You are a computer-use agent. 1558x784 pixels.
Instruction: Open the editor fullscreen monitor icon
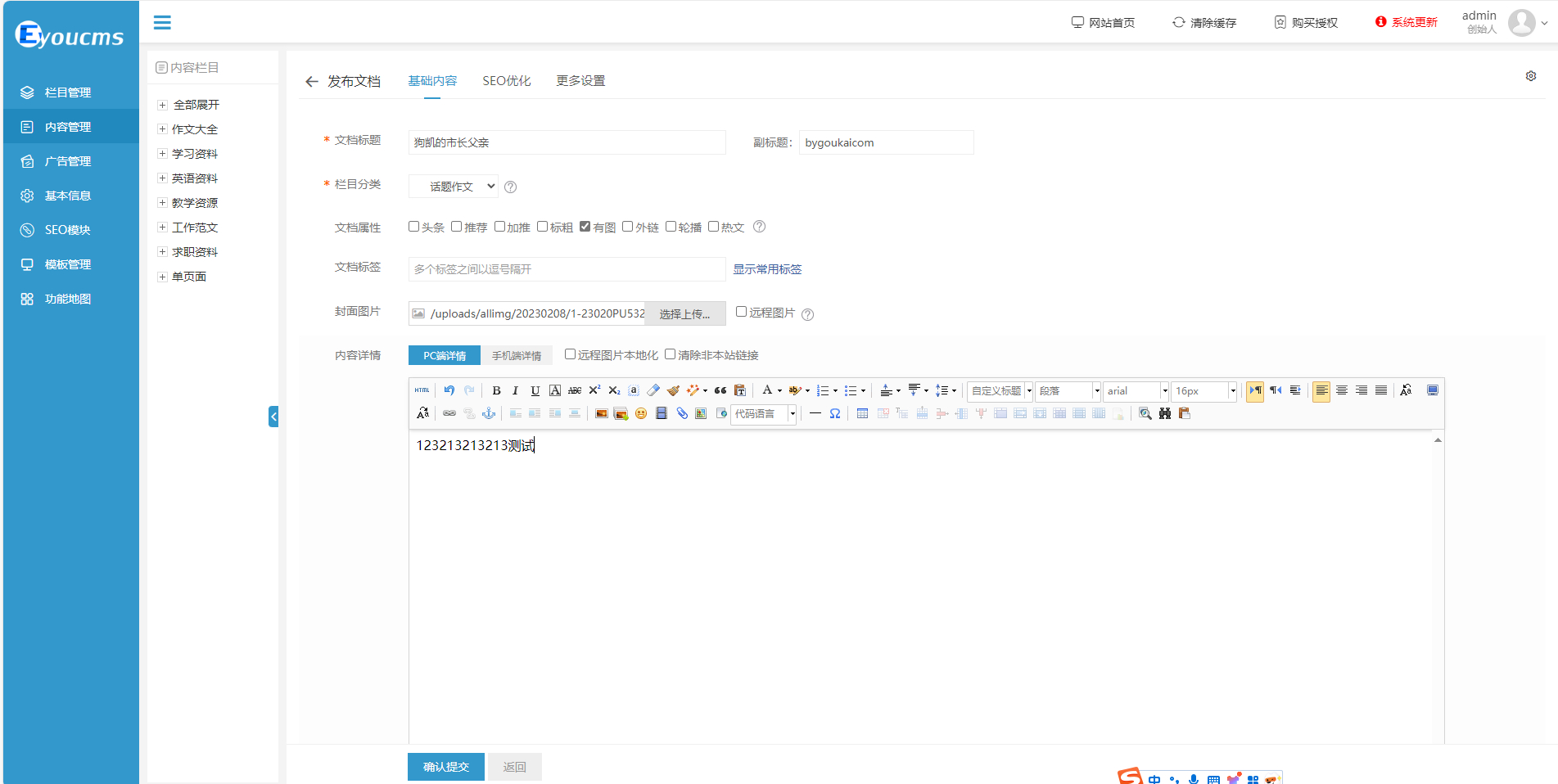pyautogui.click(x=1432, y=390)
